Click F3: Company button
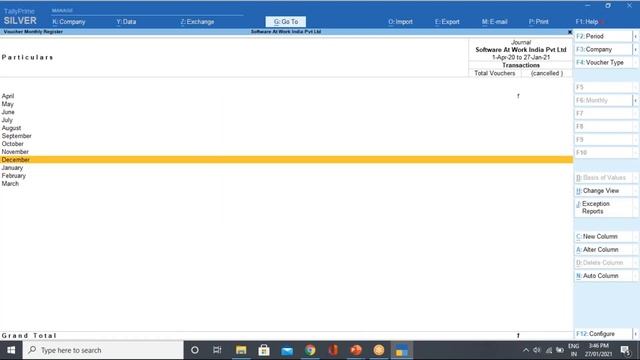Image resolution: width=640 pixels, height=360 pixels. (x=603, y=49)
